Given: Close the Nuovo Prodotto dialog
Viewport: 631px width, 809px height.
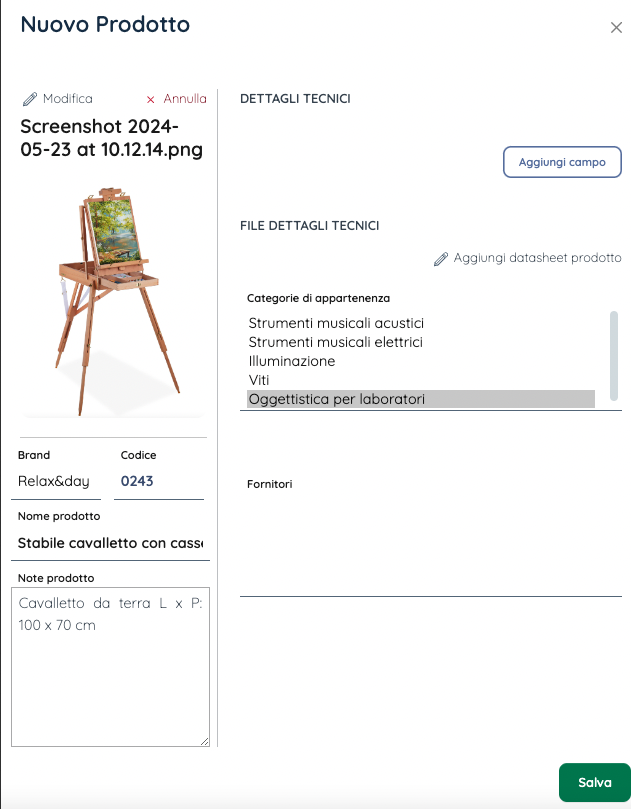Looking at the screenshot, I should (x=616, y=28).
